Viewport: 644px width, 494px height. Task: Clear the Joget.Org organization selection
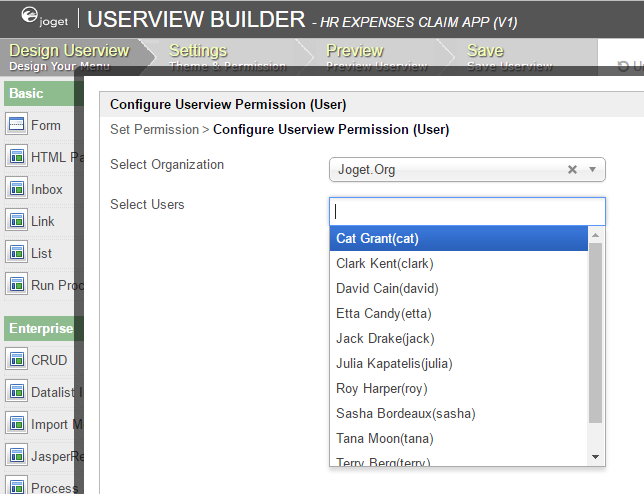(x=573, y=170)
